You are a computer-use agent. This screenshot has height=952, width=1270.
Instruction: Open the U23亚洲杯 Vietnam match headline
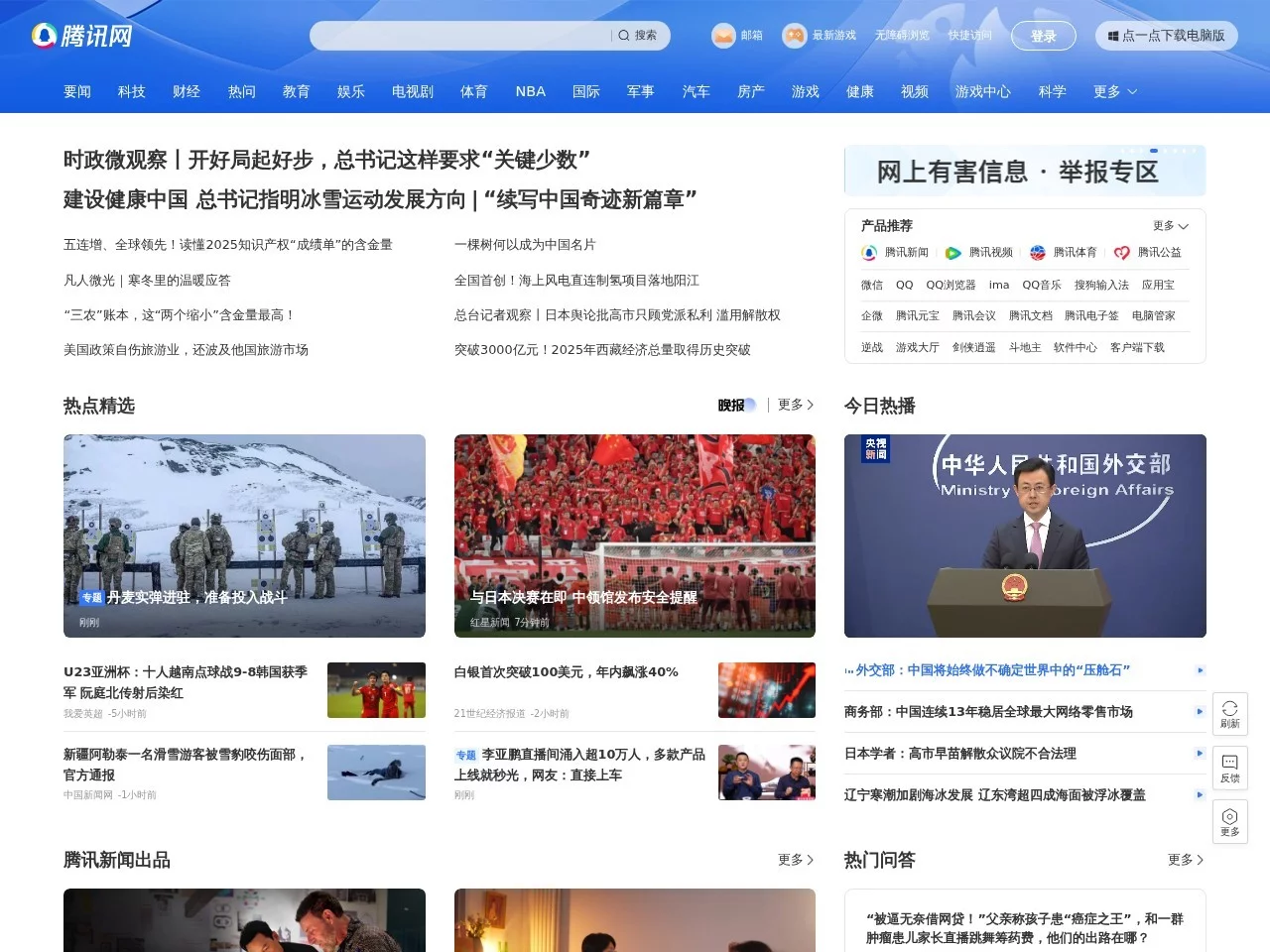[185, 681]
